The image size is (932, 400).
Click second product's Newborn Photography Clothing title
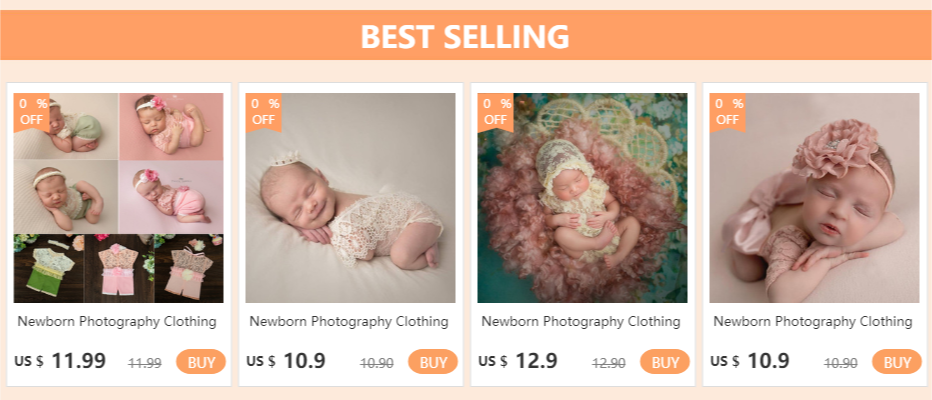click(349, 322)
